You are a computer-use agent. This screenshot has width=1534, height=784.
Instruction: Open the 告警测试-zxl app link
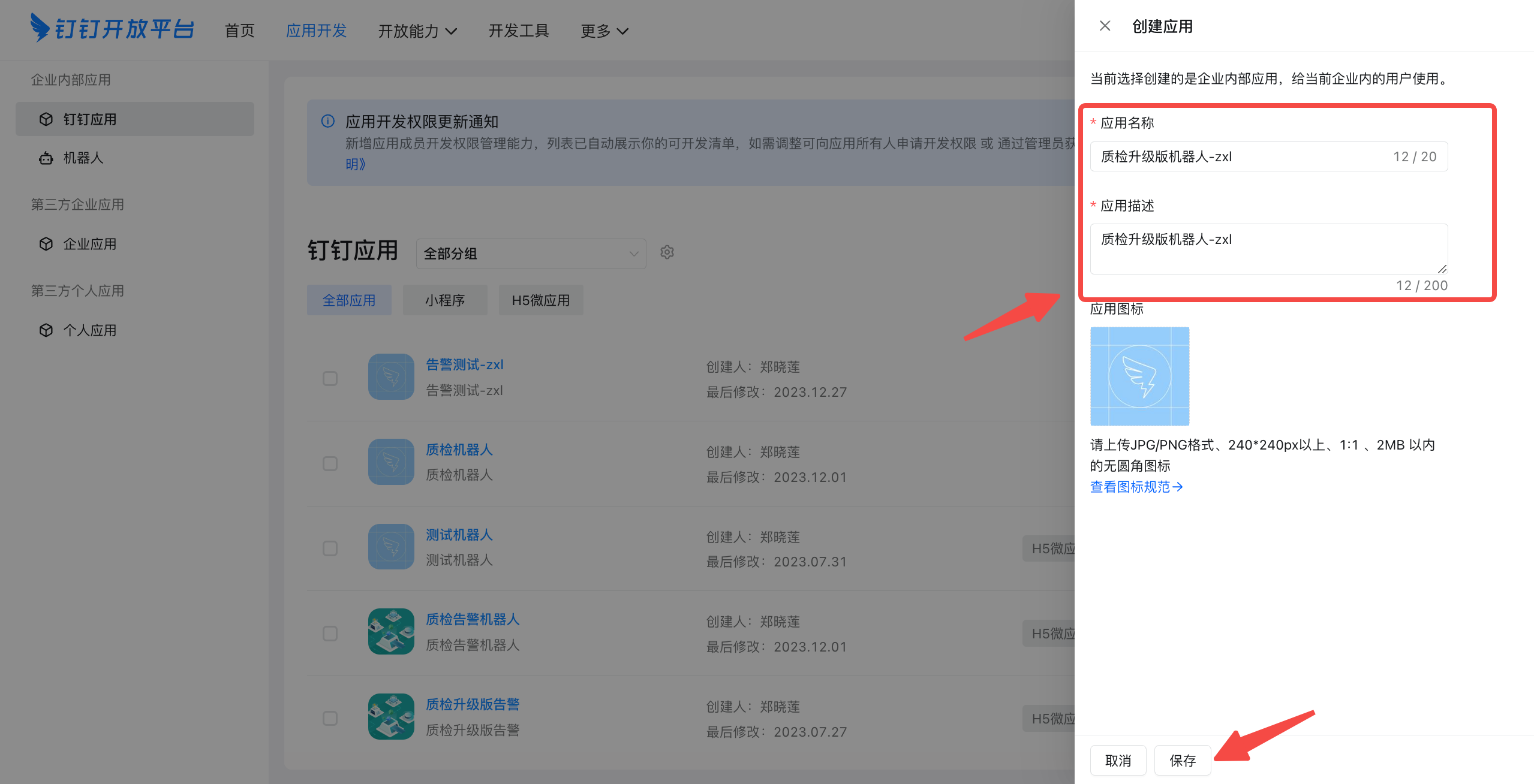click(465, 364)
